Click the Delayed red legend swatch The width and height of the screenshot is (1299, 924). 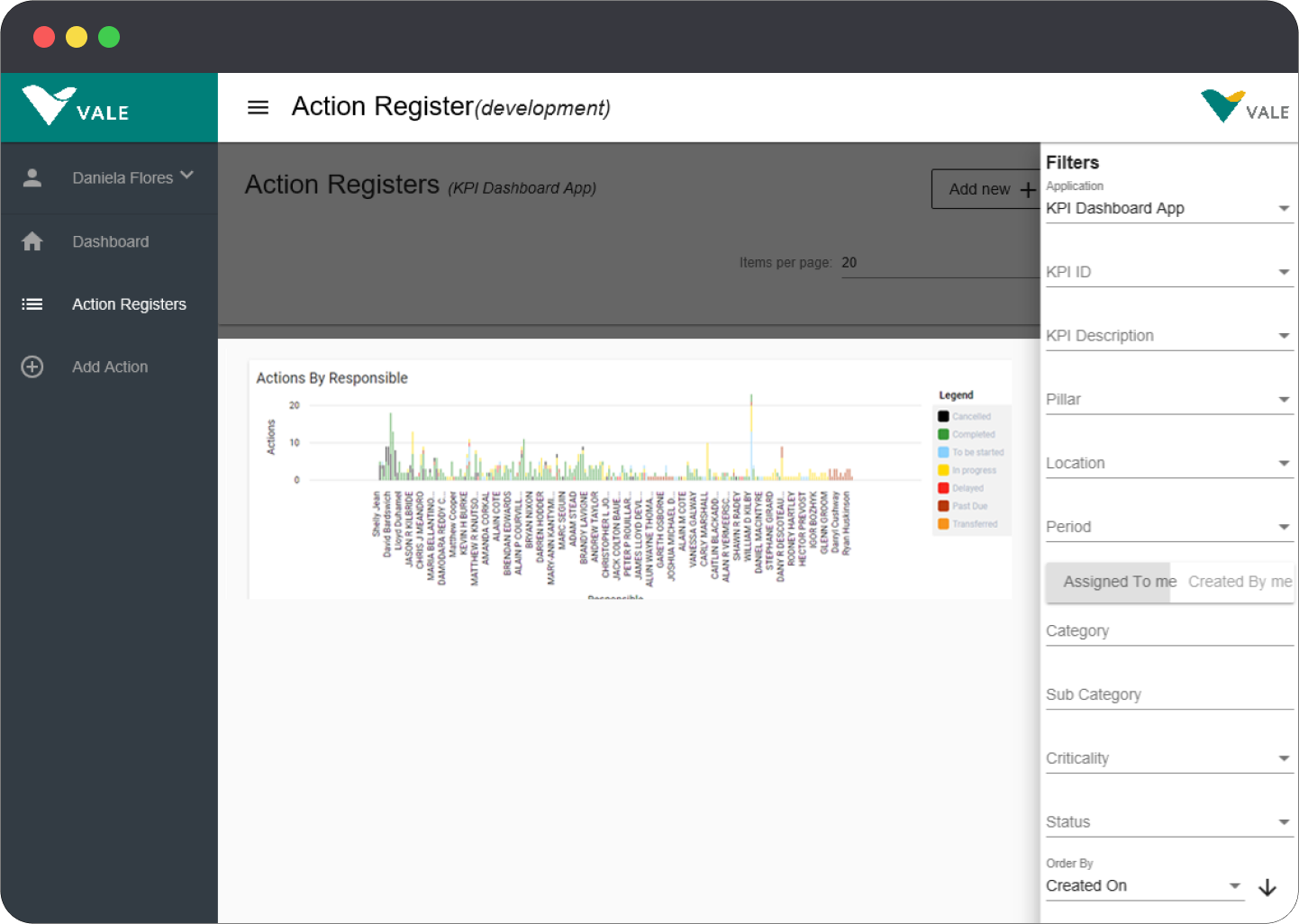pos(943,488)
